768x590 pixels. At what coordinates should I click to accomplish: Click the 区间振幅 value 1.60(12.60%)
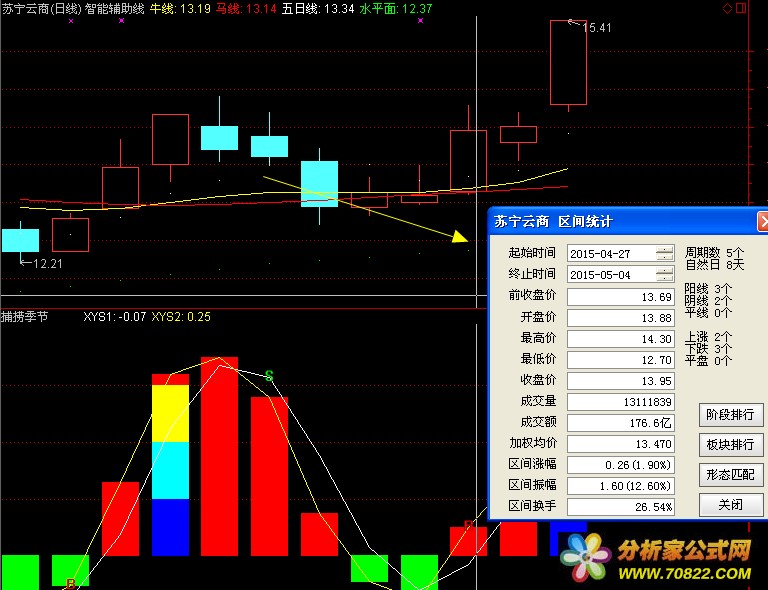tap(621, 486)
